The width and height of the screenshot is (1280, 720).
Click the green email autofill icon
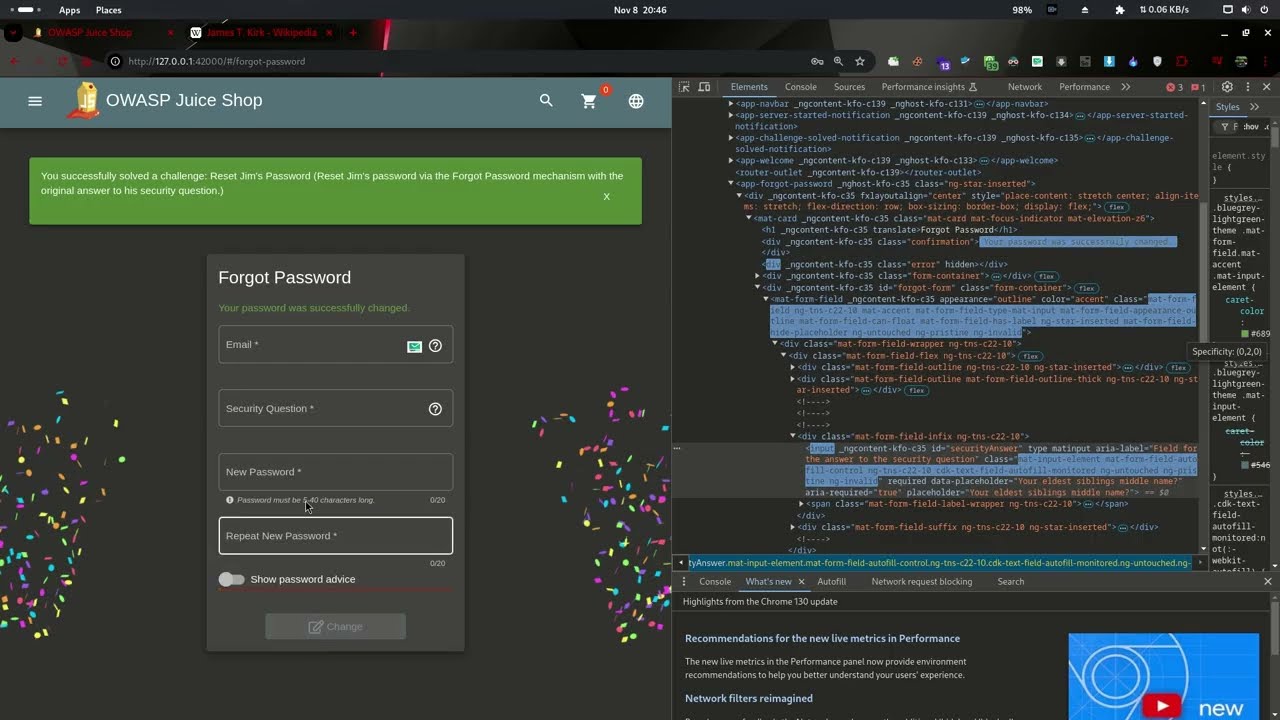(x=414, y=346)
